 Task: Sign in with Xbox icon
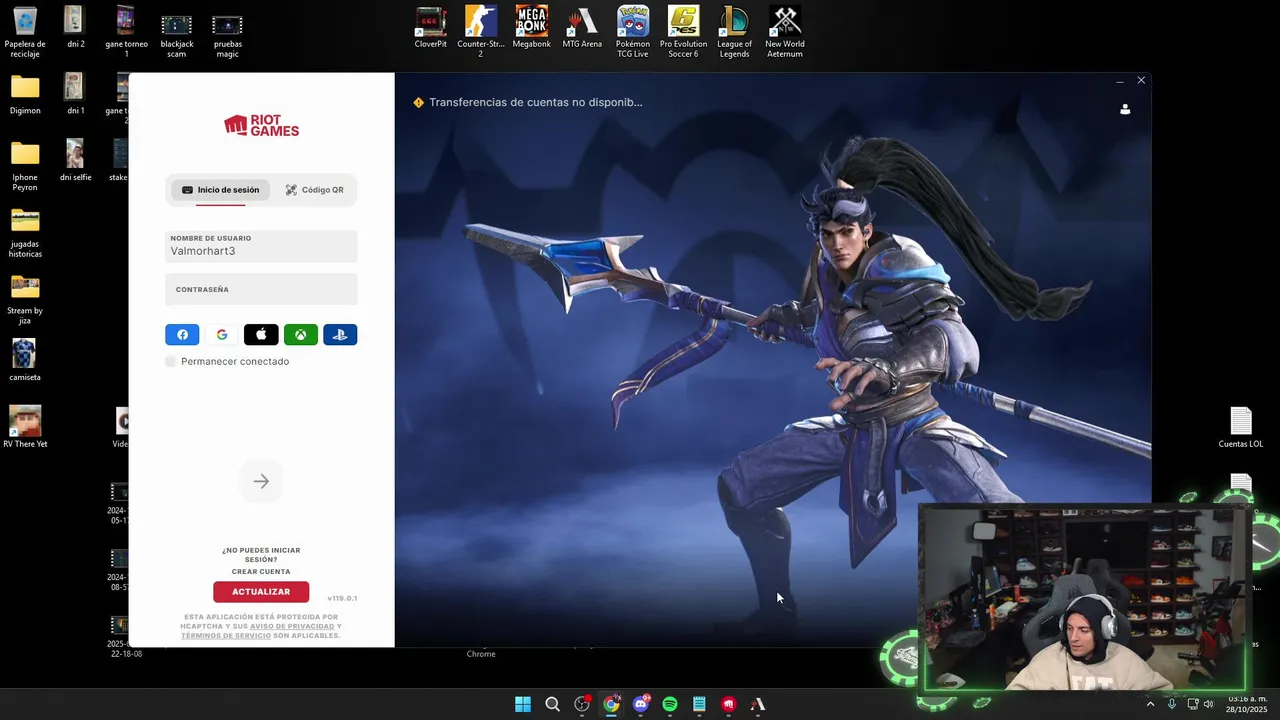(301, 335)
